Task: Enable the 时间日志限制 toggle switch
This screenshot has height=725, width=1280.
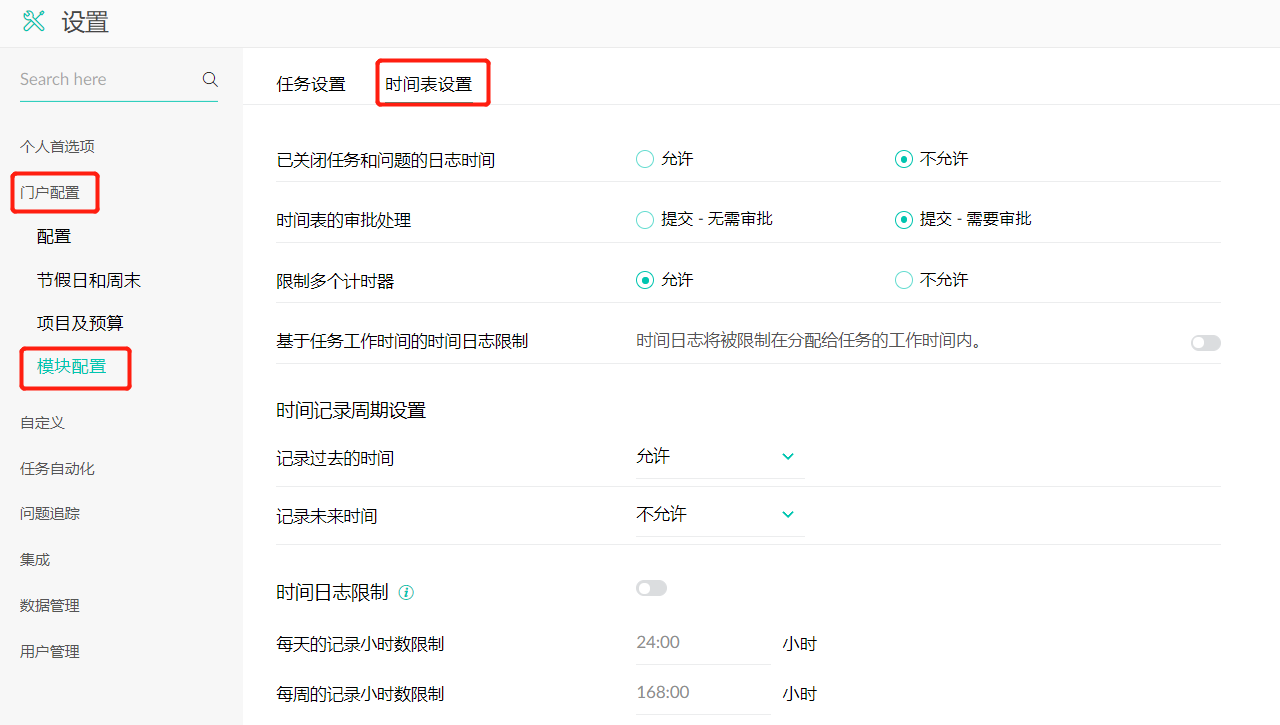Action: coord(651,588)
